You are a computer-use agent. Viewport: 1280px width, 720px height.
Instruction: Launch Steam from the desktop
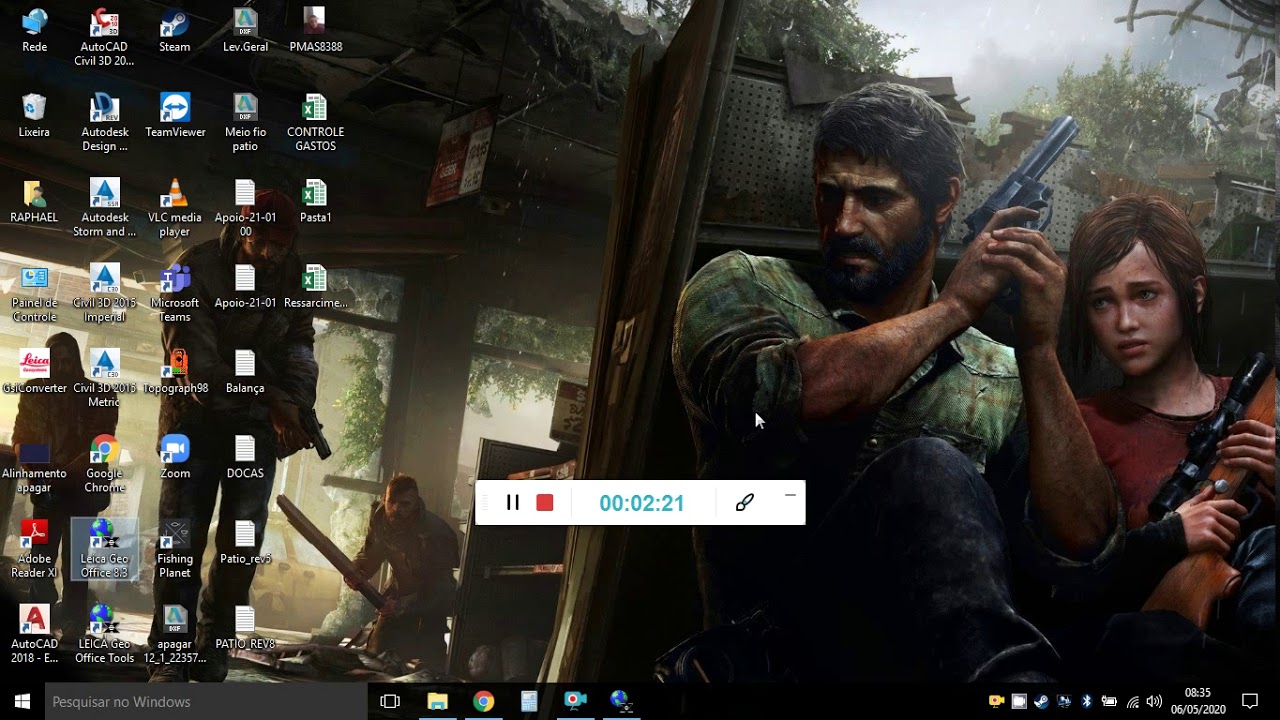(174, 31)
